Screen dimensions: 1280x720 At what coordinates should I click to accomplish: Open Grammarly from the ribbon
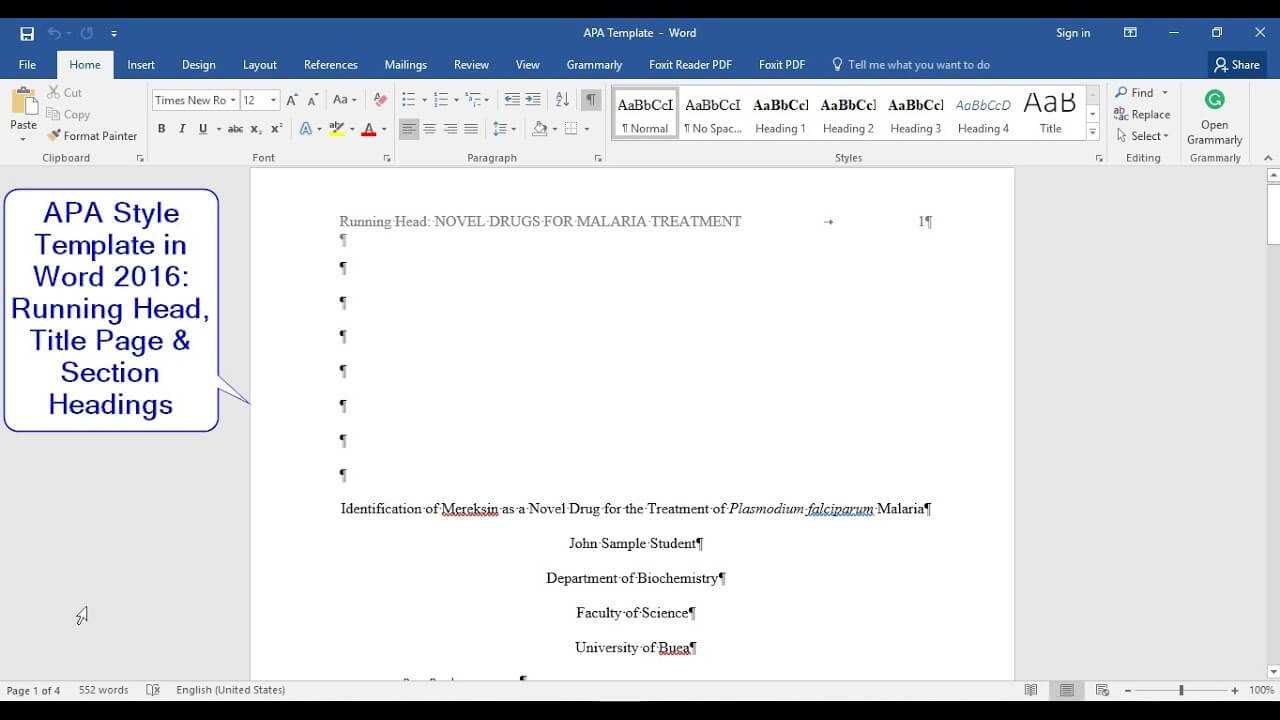(x=1214, y=117)
